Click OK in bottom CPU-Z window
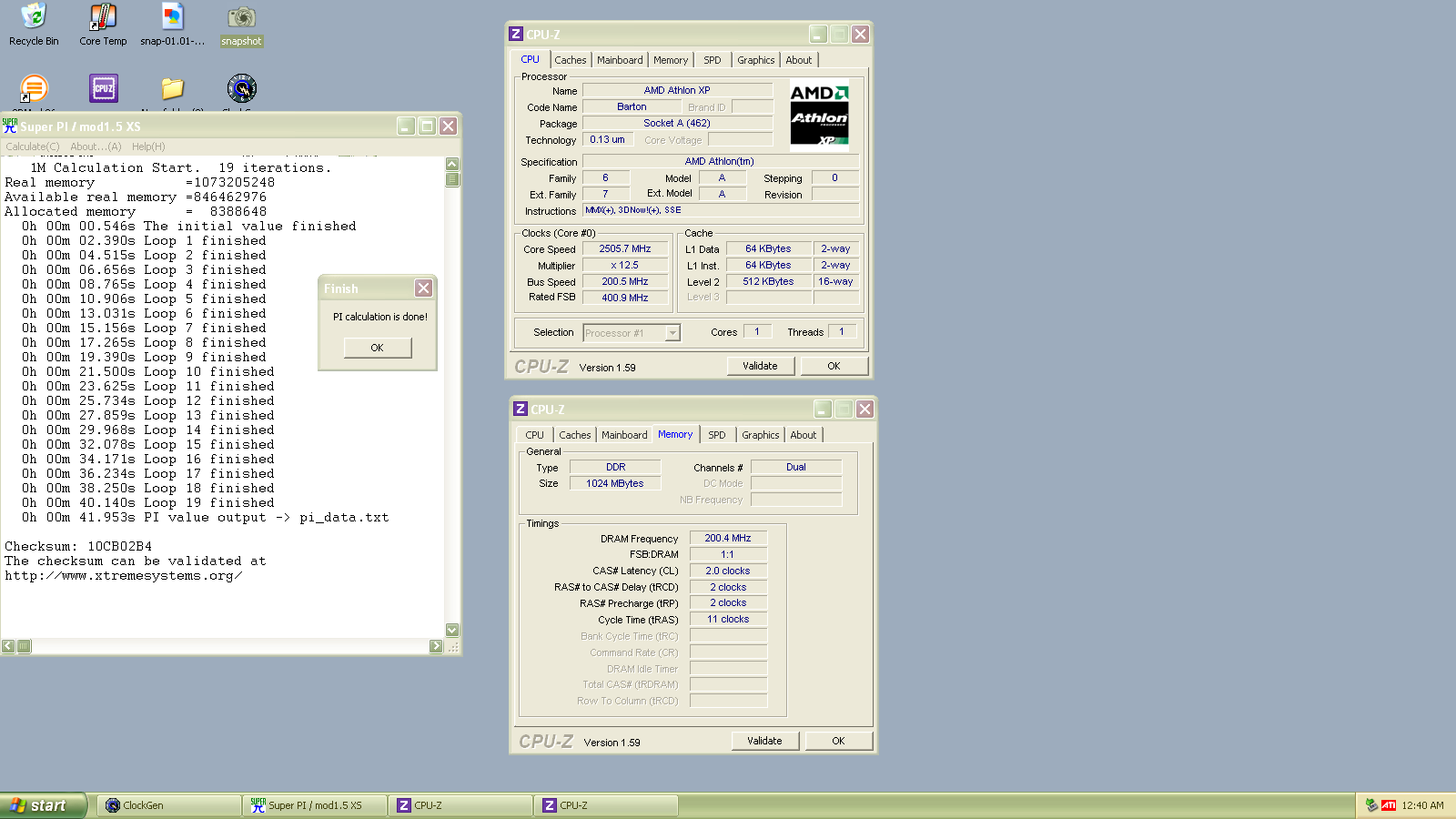This screenshot has width=1456, height=819. coord(839,741)
